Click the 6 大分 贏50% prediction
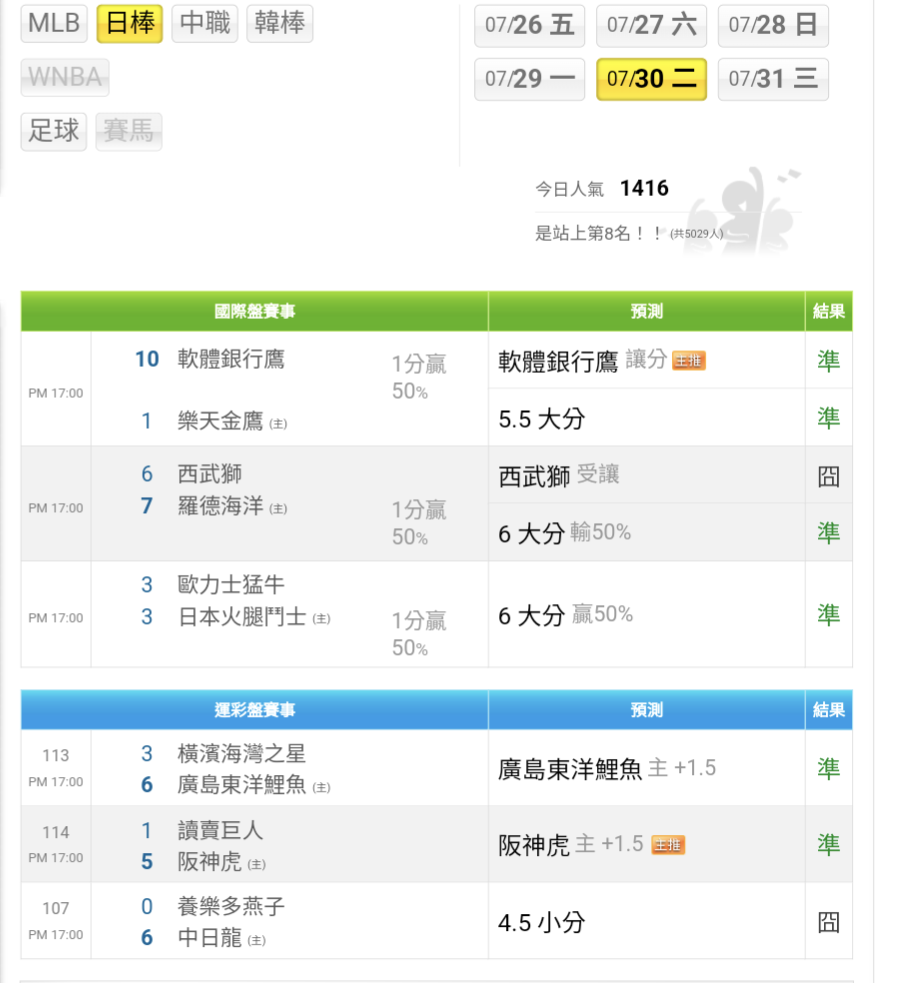This screenshot has width=905, height=983. [x=565, y=615]
